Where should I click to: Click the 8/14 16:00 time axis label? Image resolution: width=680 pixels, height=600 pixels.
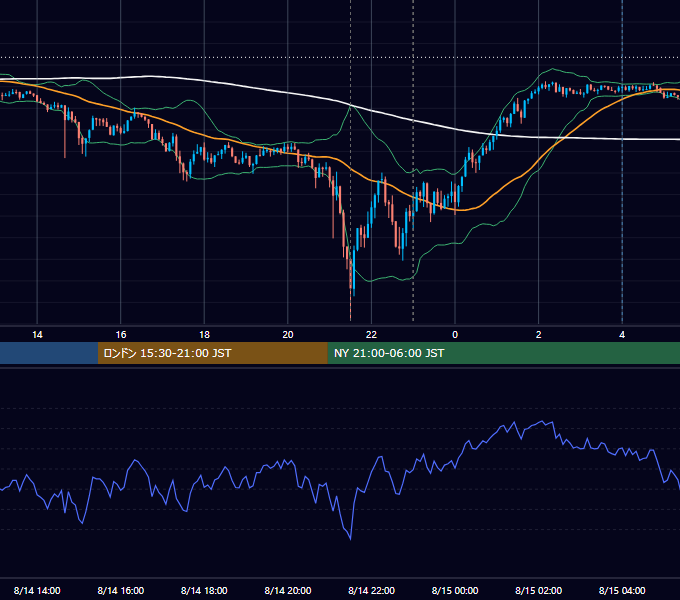click(x=121, y=590)
